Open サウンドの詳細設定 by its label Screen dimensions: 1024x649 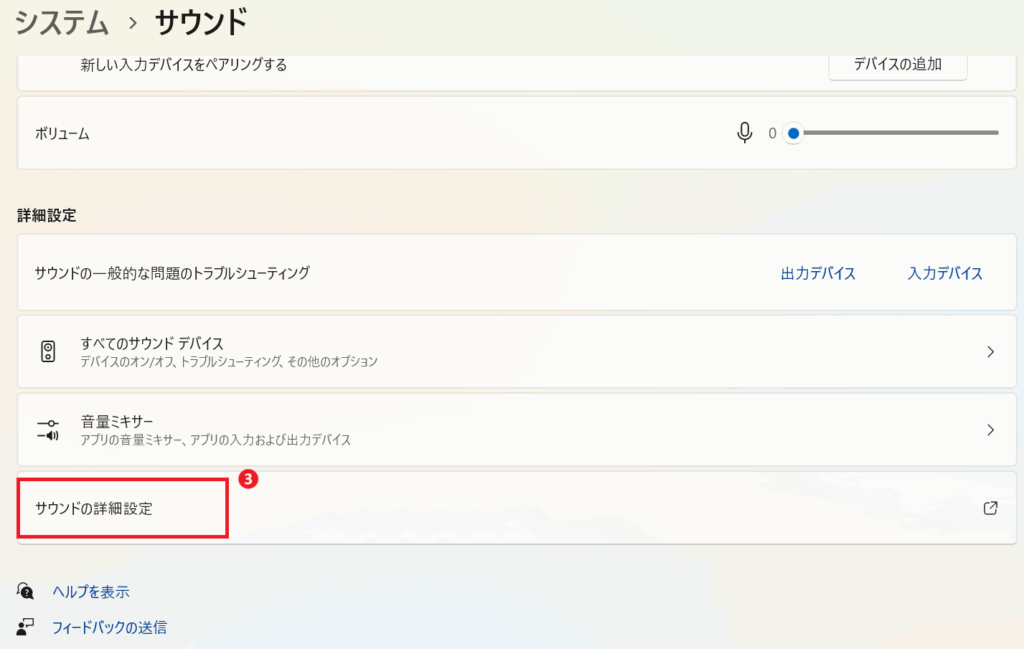pos(94,508)
